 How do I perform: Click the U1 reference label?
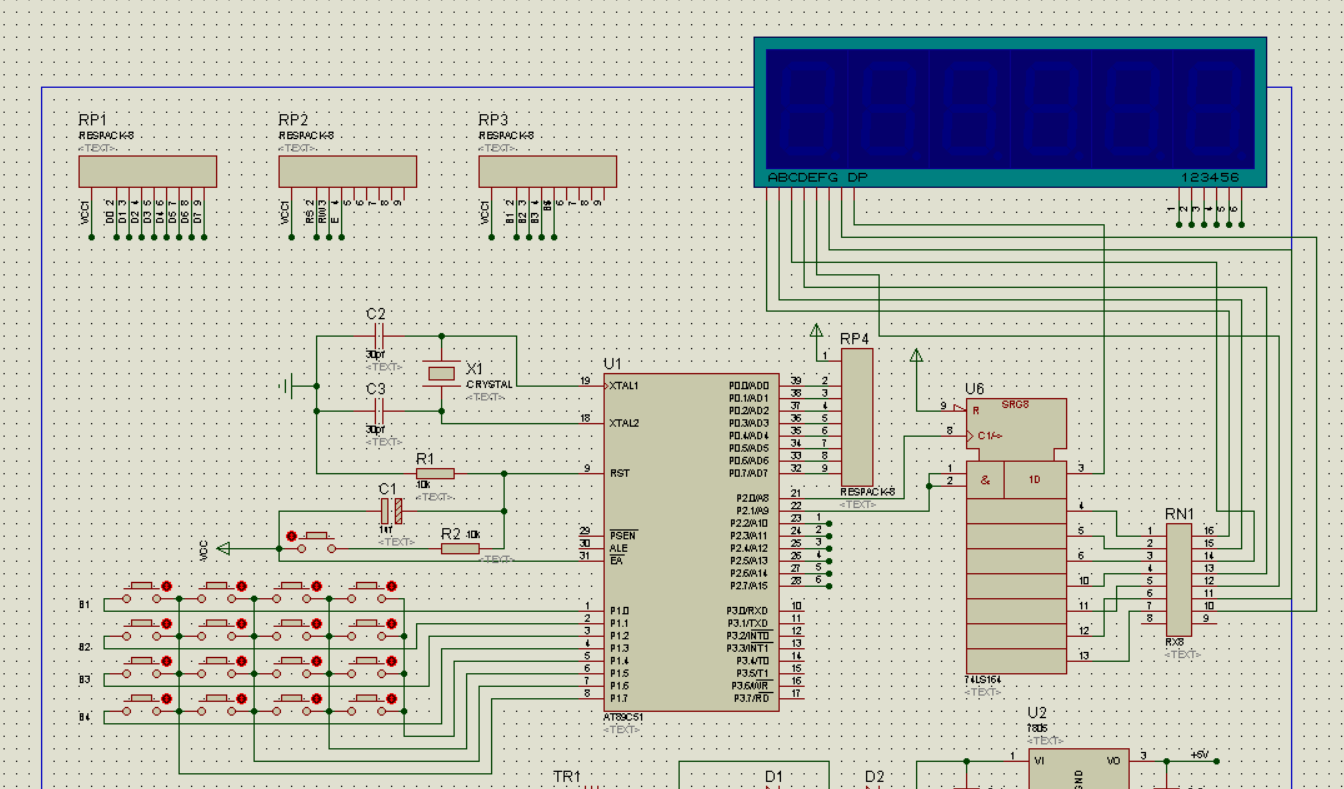612,363
